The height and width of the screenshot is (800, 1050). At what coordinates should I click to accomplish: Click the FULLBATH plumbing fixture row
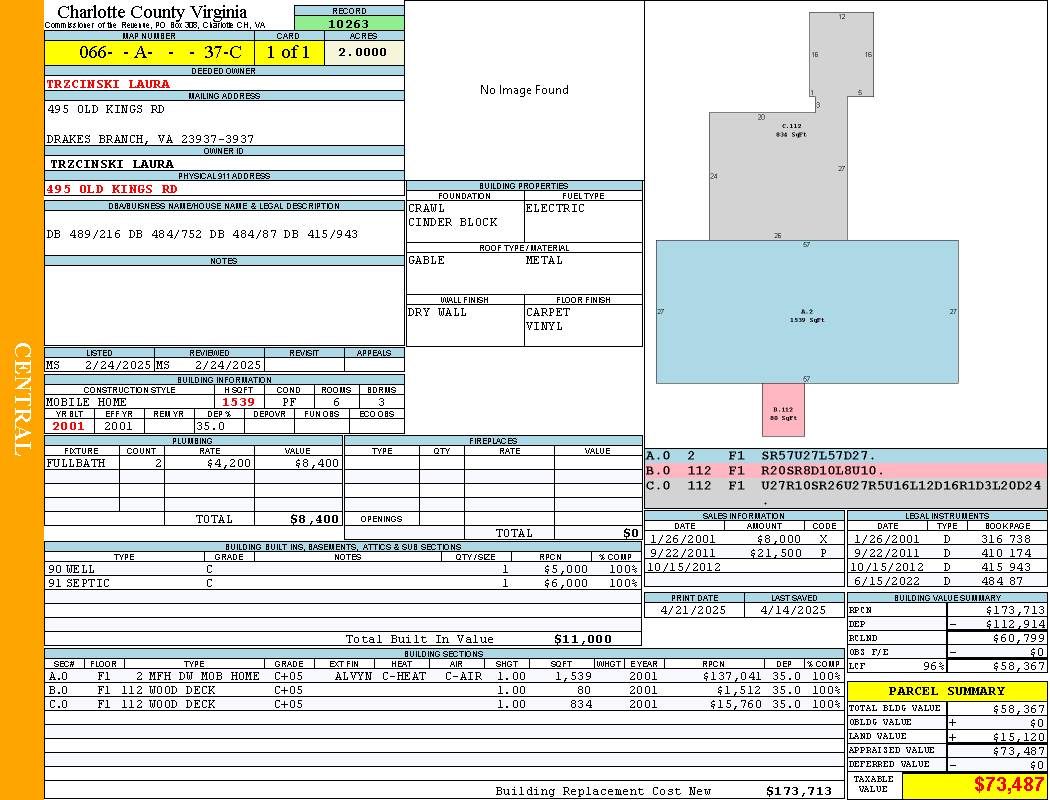pyautogui.click(x=193, y=463)
